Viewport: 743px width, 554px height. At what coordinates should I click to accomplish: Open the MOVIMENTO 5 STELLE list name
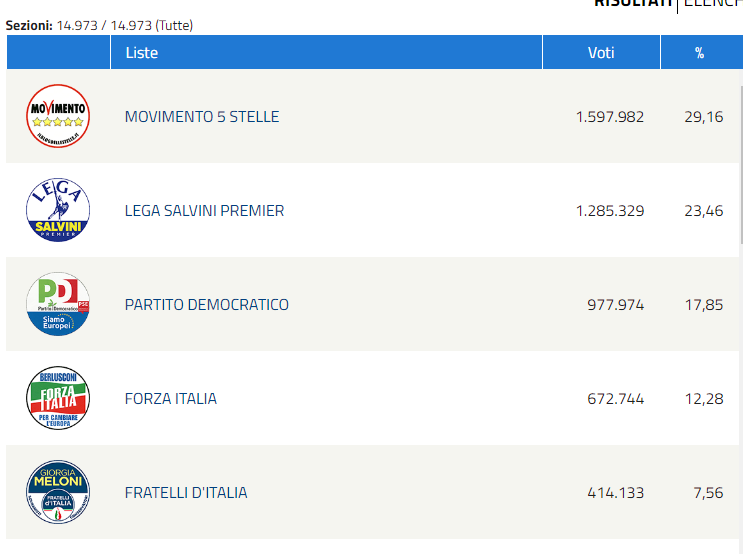[x=202, y=117]
